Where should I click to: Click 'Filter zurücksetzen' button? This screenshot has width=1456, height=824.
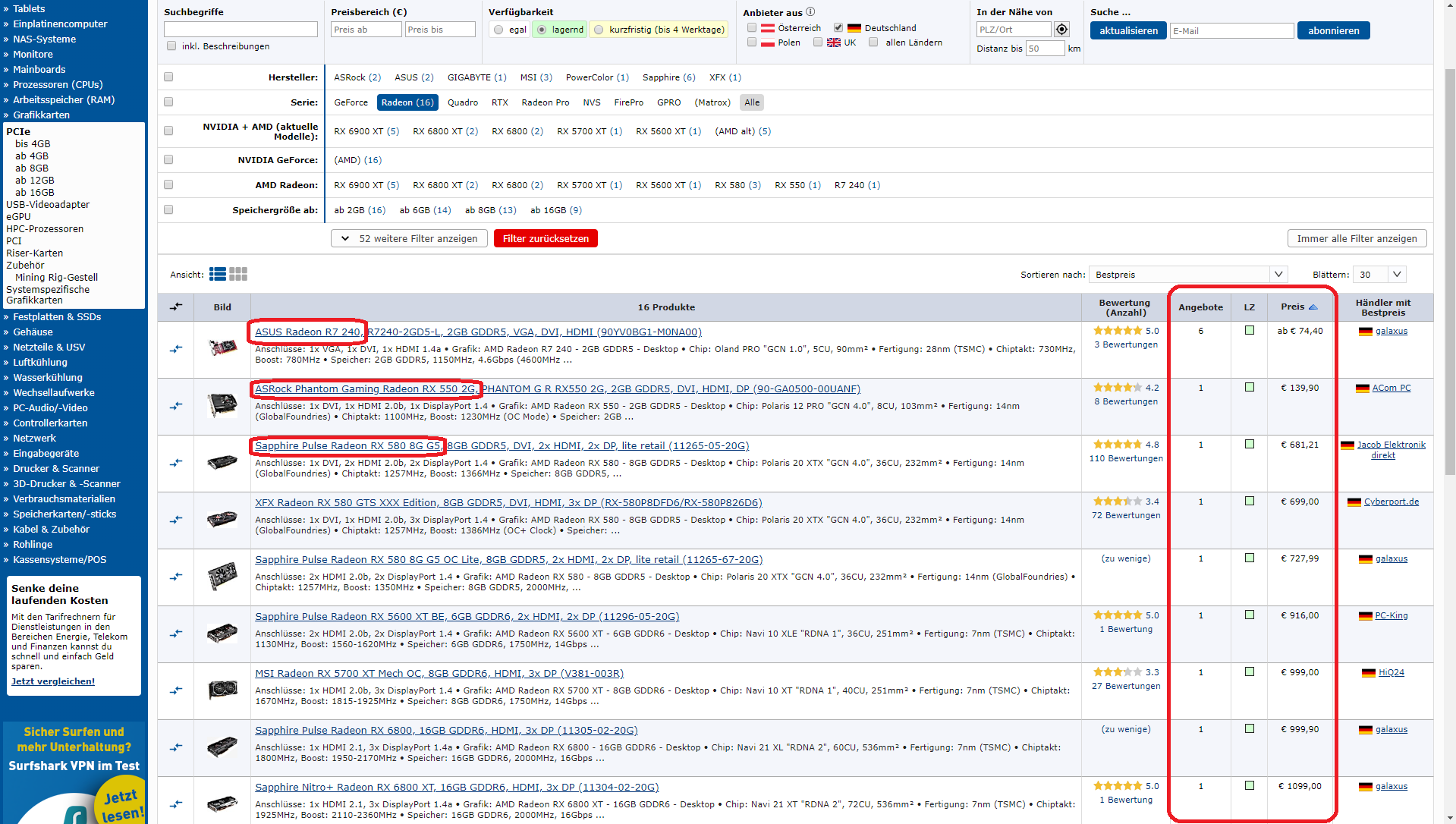[x=546, y=238]
